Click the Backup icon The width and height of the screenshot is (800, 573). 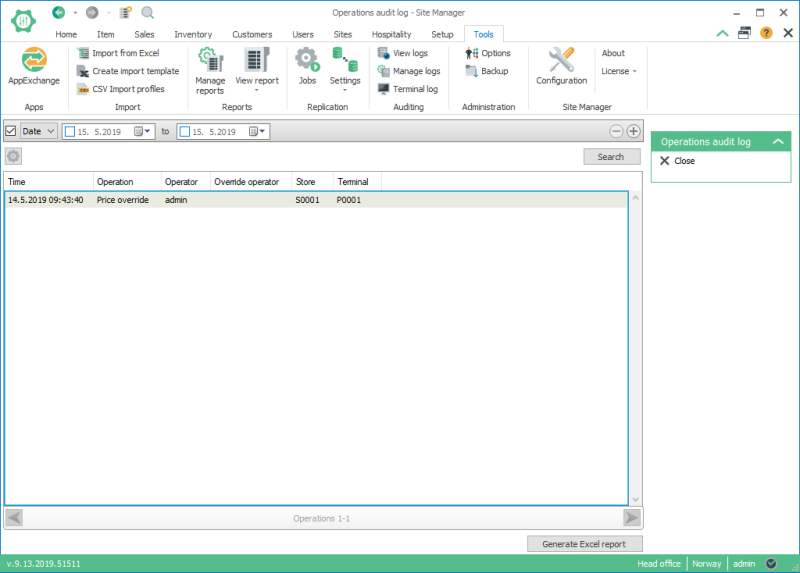pos(472,71)
